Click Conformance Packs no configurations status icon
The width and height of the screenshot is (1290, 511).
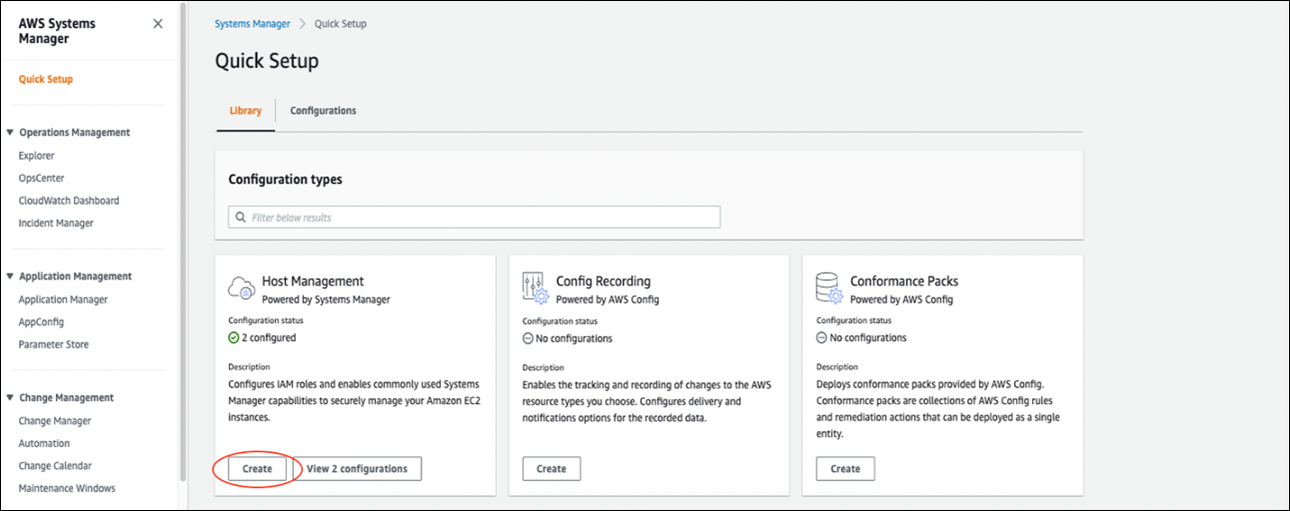(822, 338)
